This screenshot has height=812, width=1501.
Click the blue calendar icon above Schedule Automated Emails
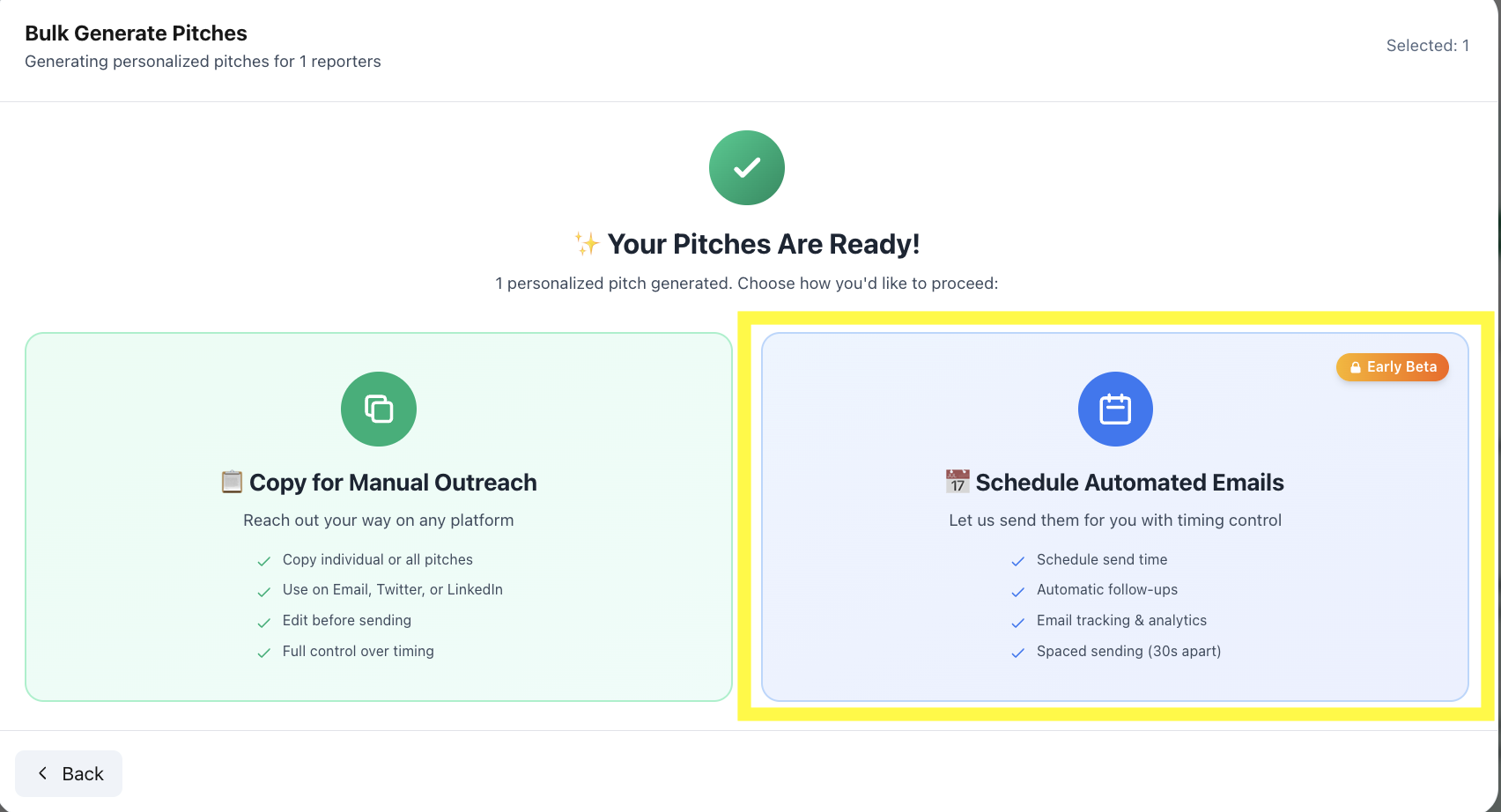coord(1114,409)
